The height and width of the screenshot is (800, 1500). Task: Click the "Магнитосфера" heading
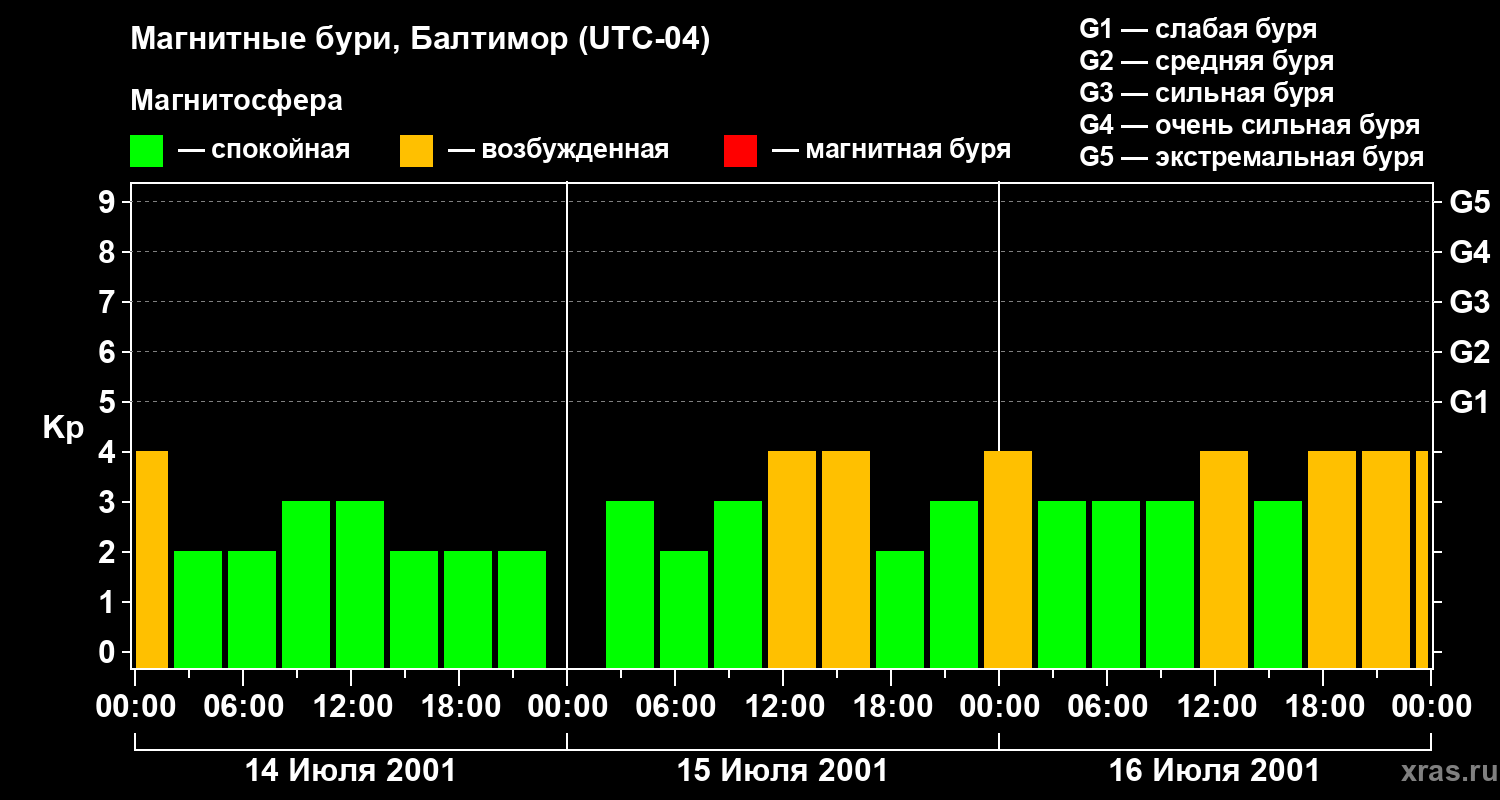click(236, 101)
